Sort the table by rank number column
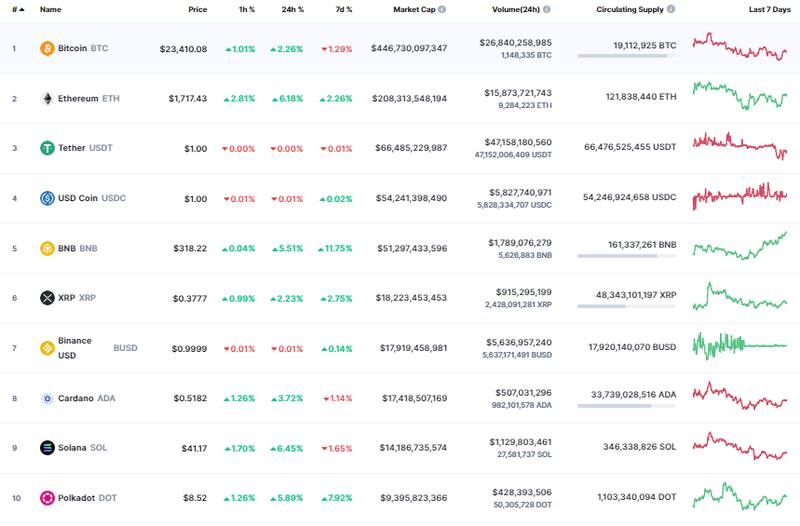This screenshot has width=800, height=526. (x=17, y=9)
